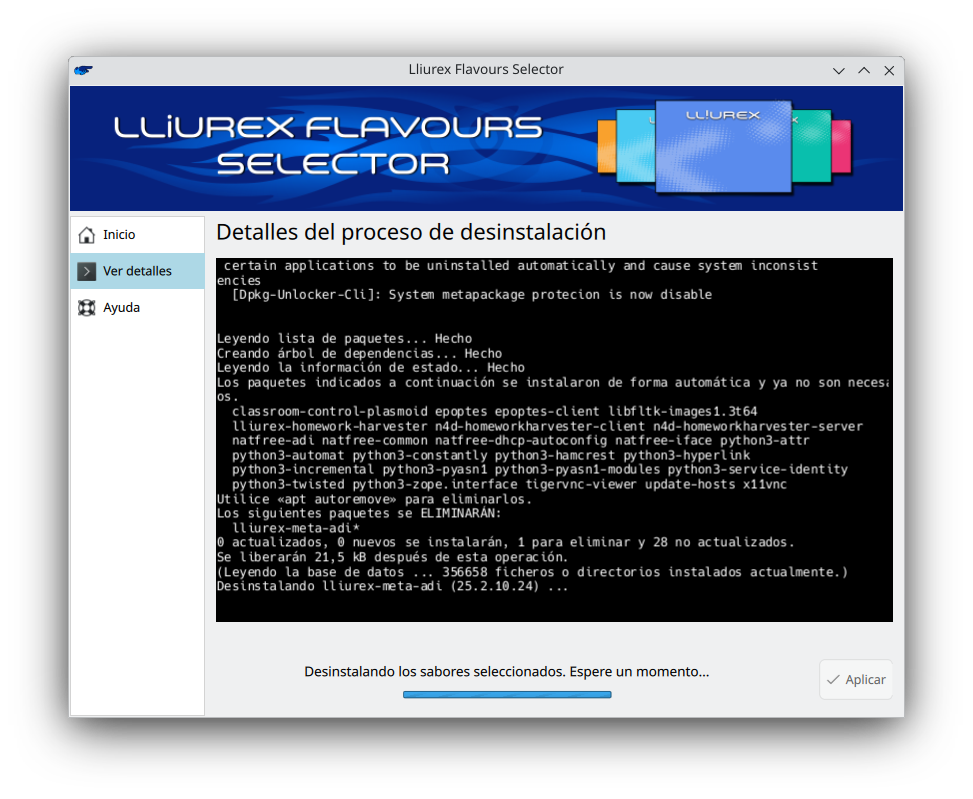Maximize the Lliurex Flavours Selector window
The width and height of the screenshot is (973, 799).
point(864,70)
